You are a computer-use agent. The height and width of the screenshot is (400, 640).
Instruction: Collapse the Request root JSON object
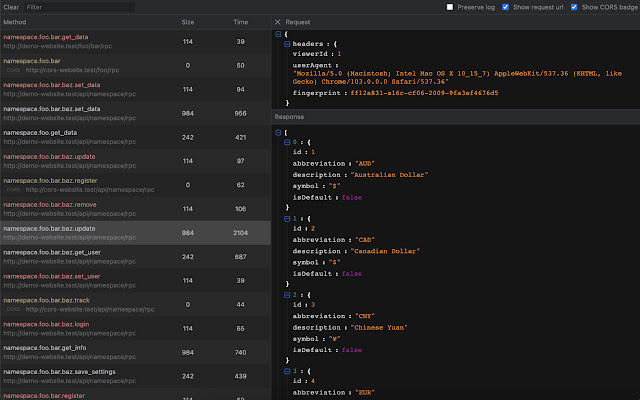[x=279, y=34]
